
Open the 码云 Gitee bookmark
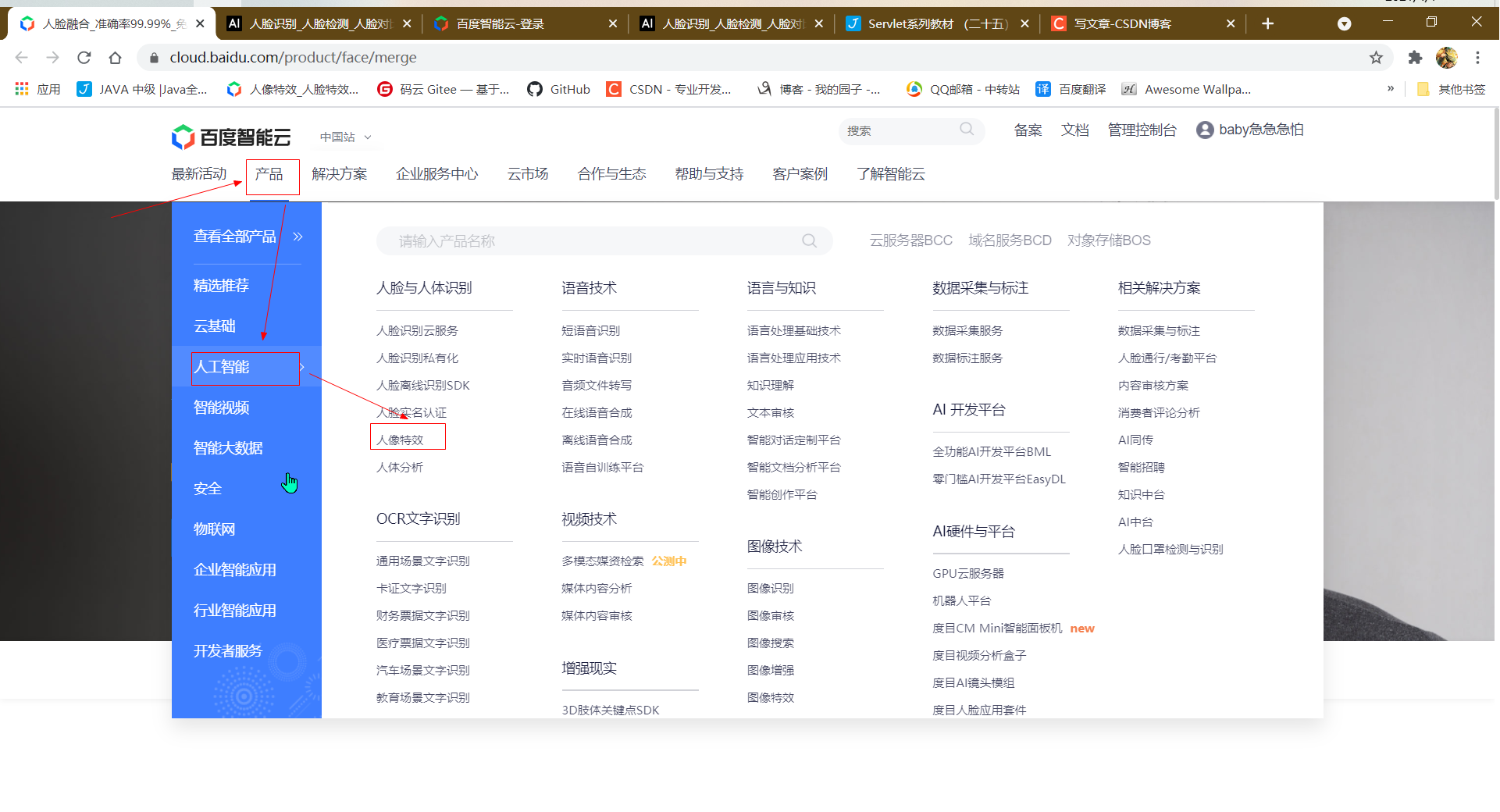coord(443,89)
